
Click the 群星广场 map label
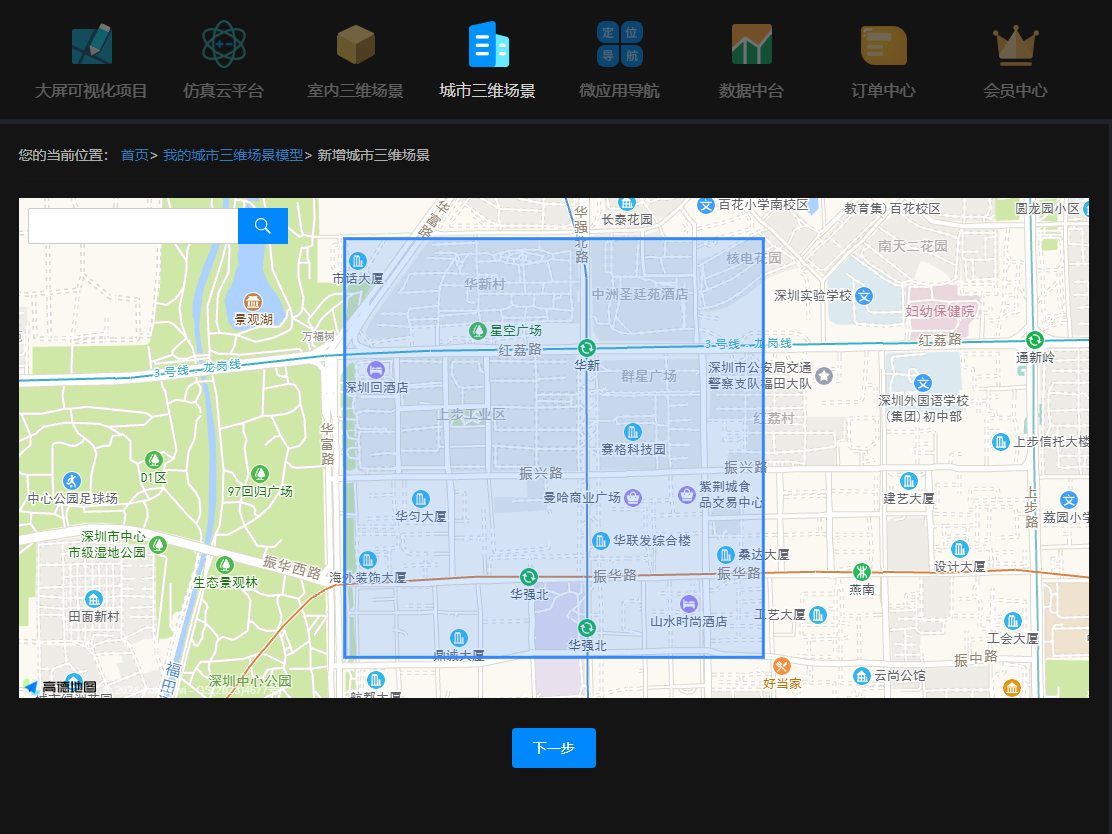(649, 377)
